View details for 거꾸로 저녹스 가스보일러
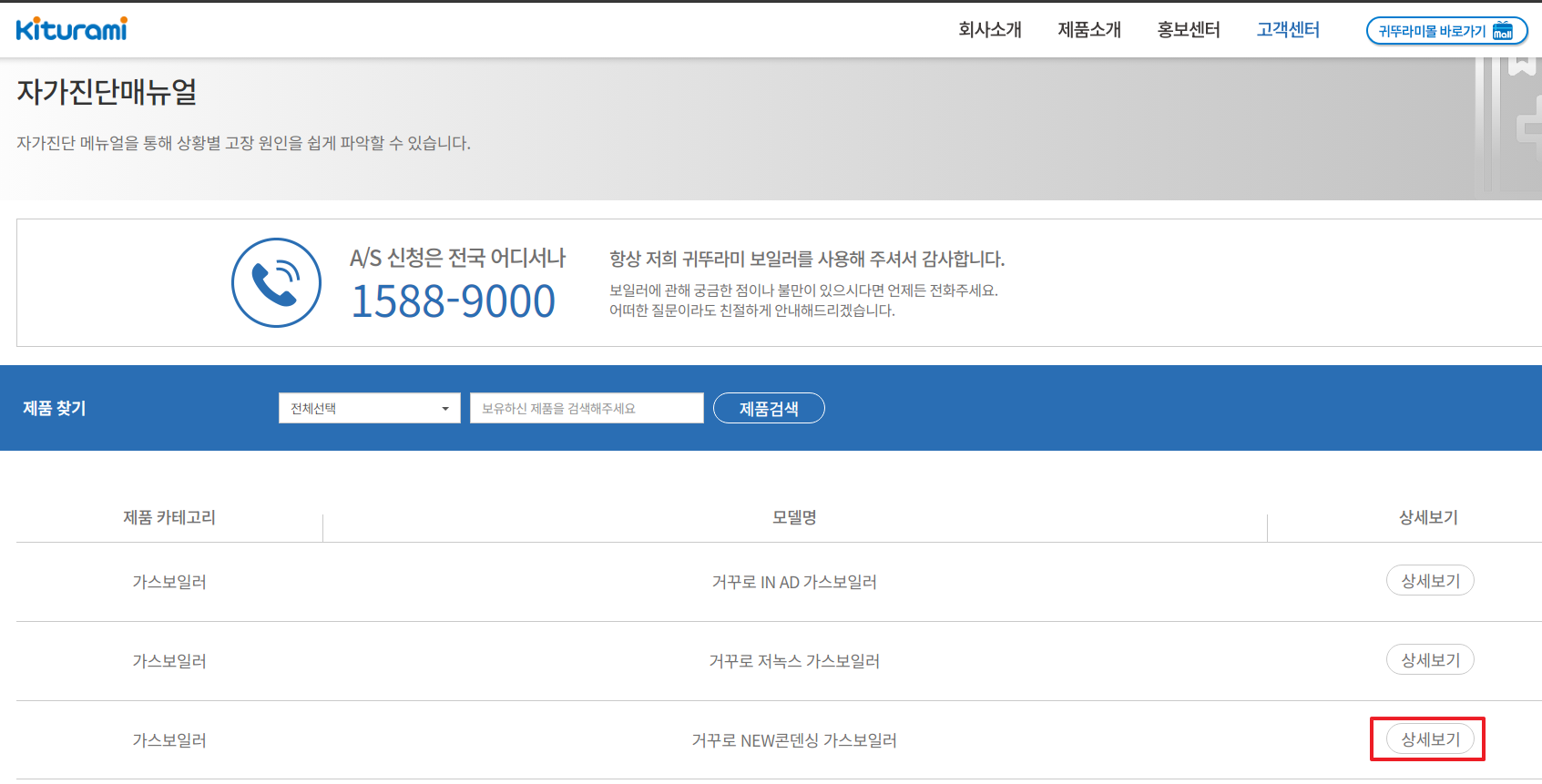 point(1430,659)
